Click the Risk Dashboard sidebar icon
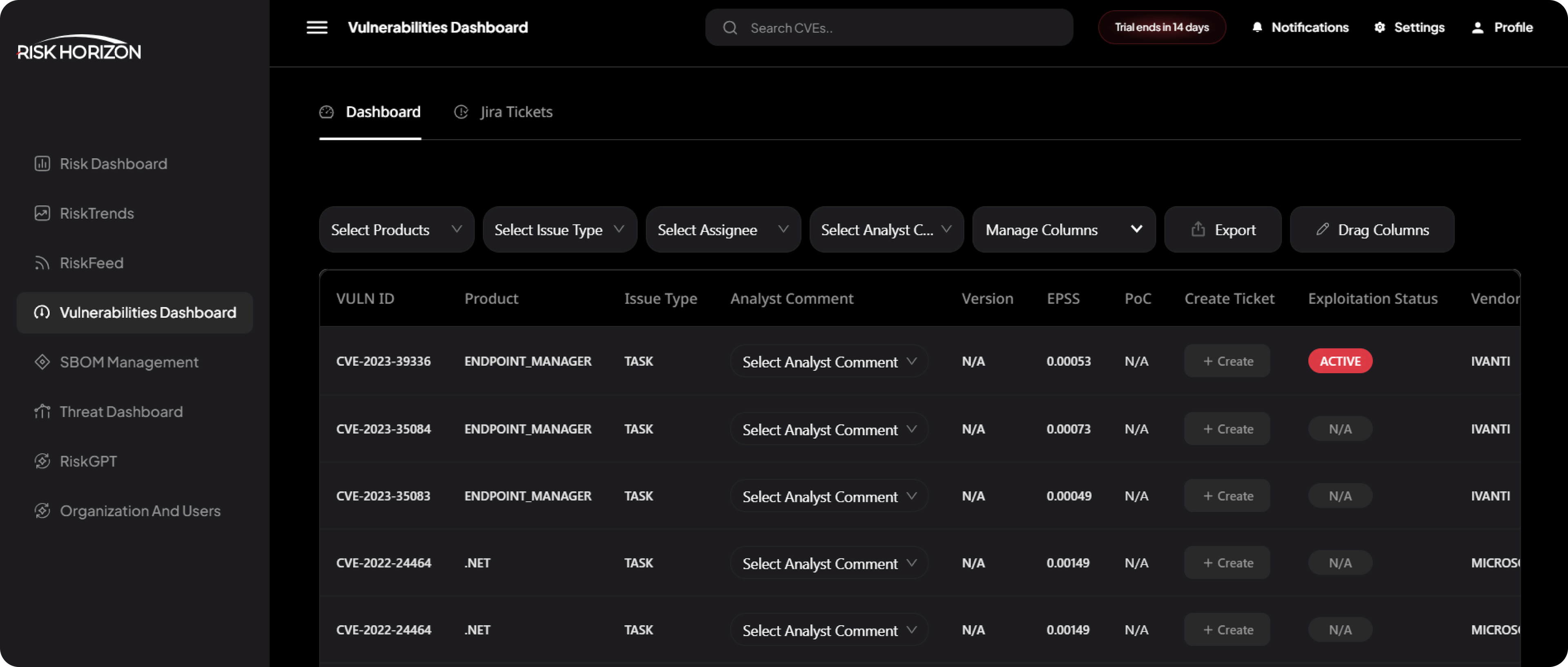 (x=42, y=164)
